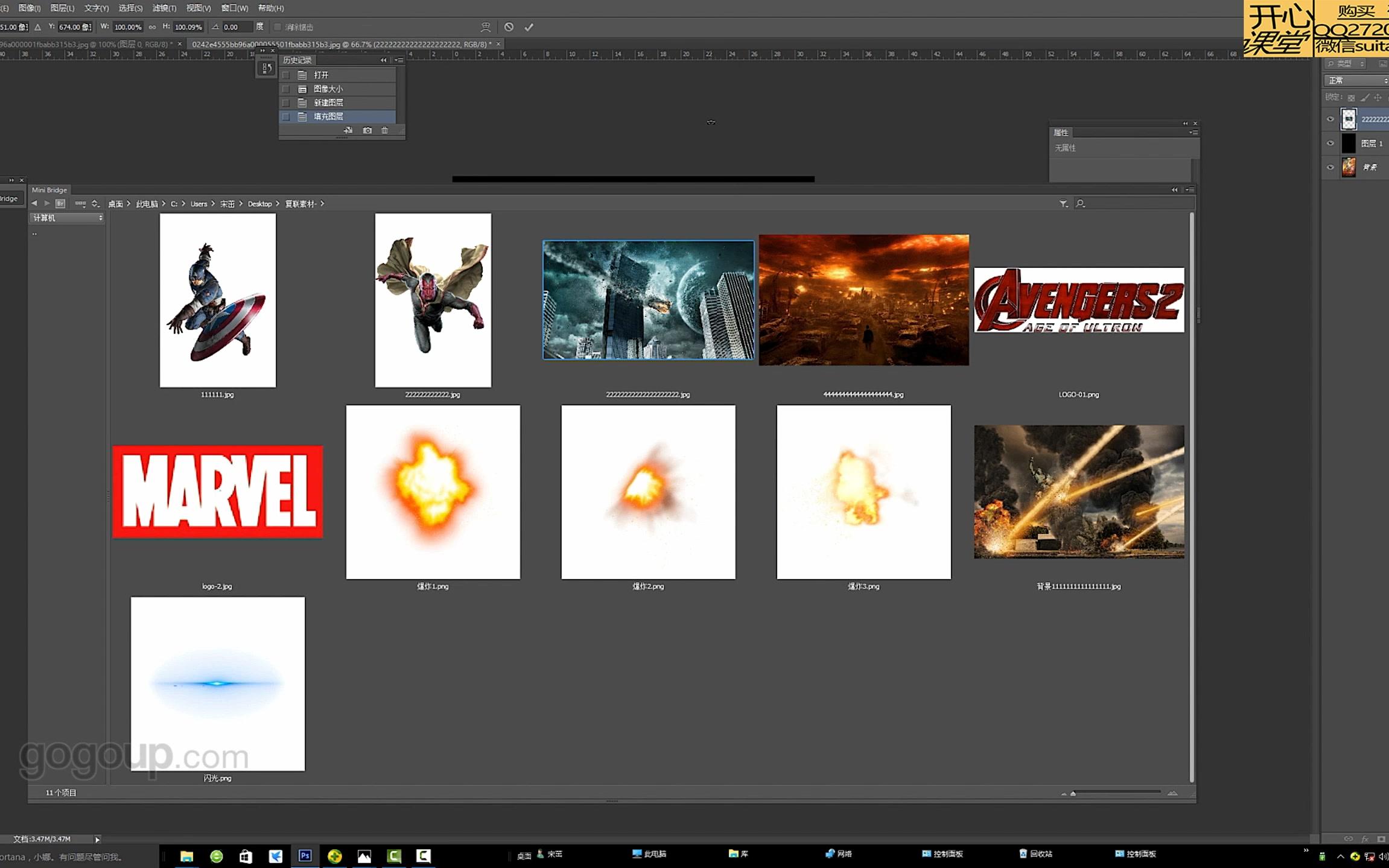Click the rotation angle input field
This screenshot has width=1389, height=868.
click(x=237, y=27)
